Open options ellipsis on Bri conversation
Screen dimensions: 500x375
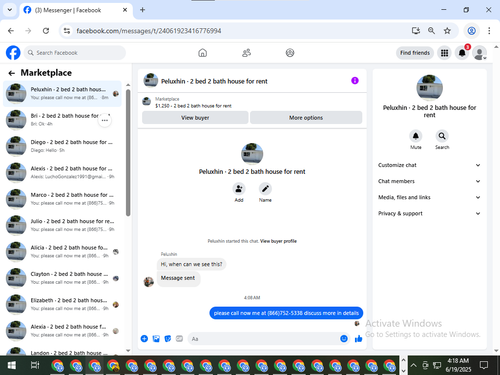[x=105, y=120]
